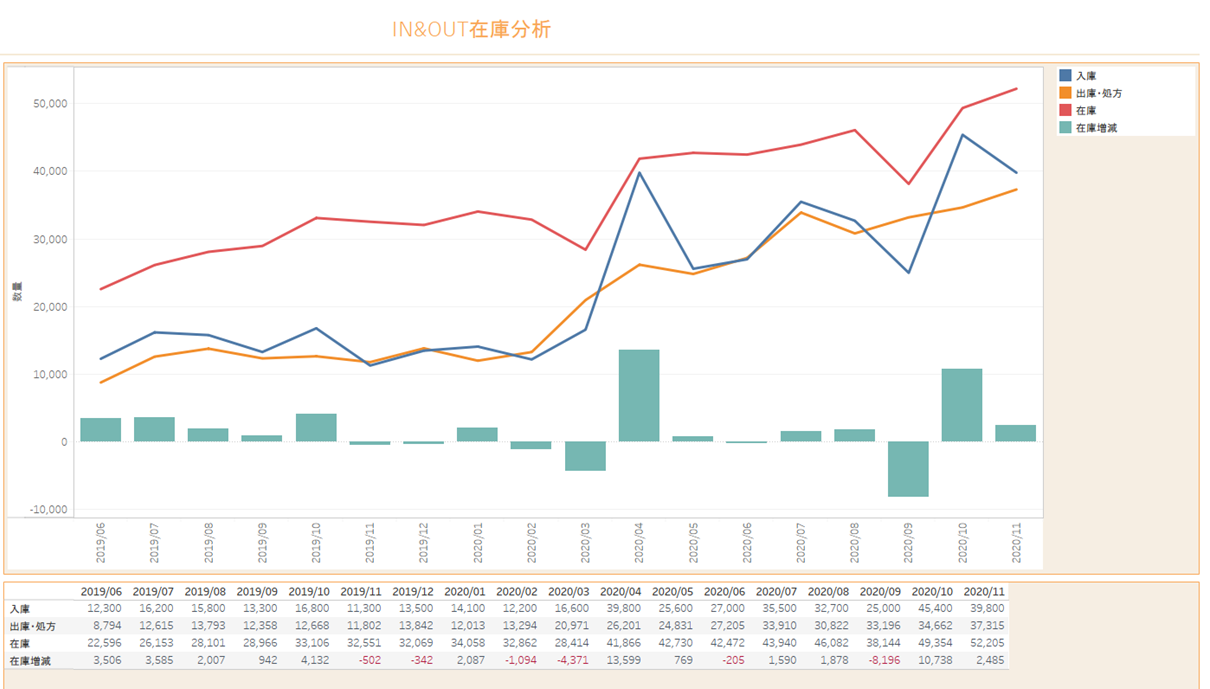Click the 2019/06 teal bar in chart

[x=101, y=430]
